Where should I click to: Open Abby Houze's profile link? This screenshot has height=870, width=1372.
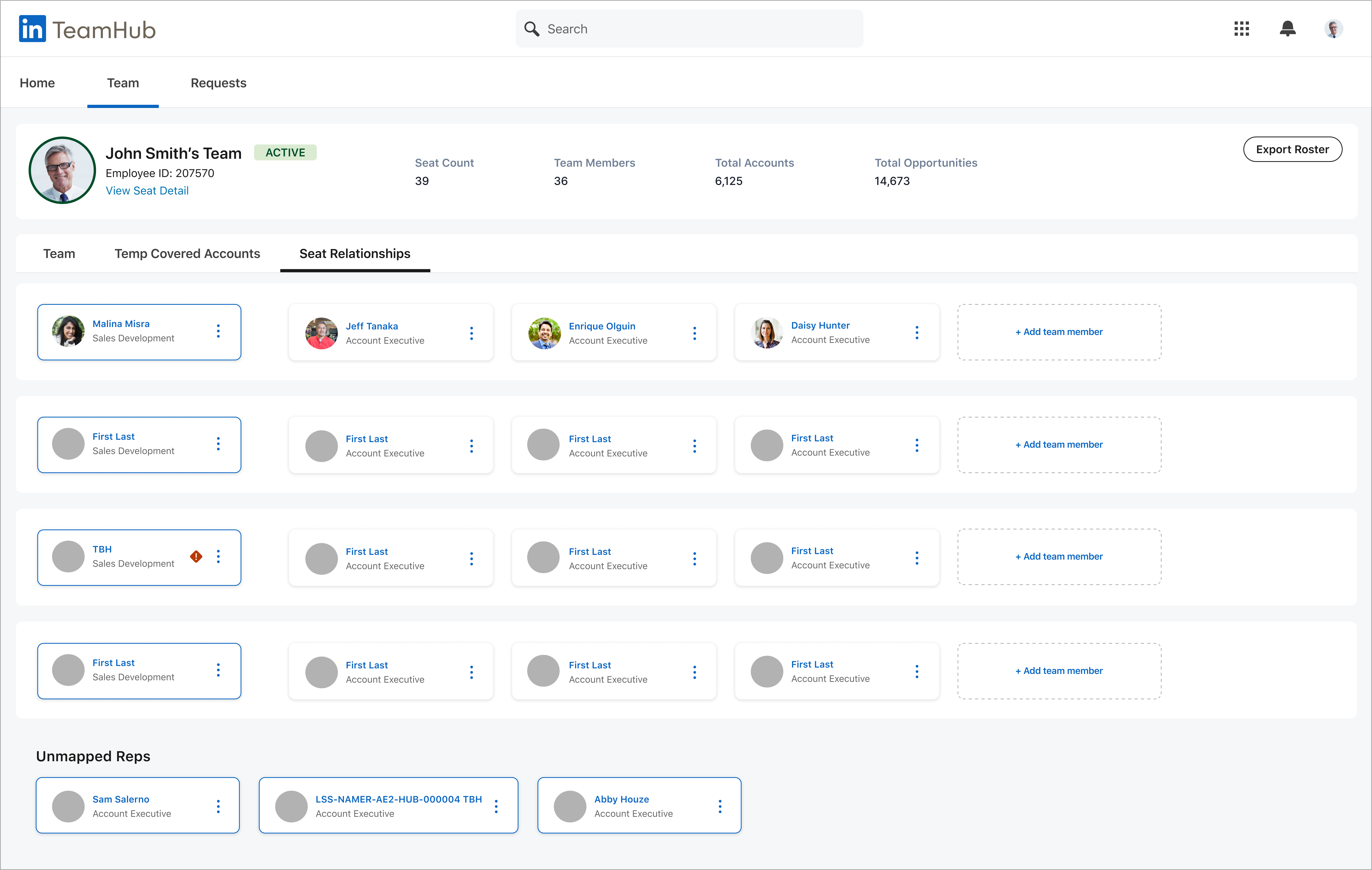[x=622, y=799]
